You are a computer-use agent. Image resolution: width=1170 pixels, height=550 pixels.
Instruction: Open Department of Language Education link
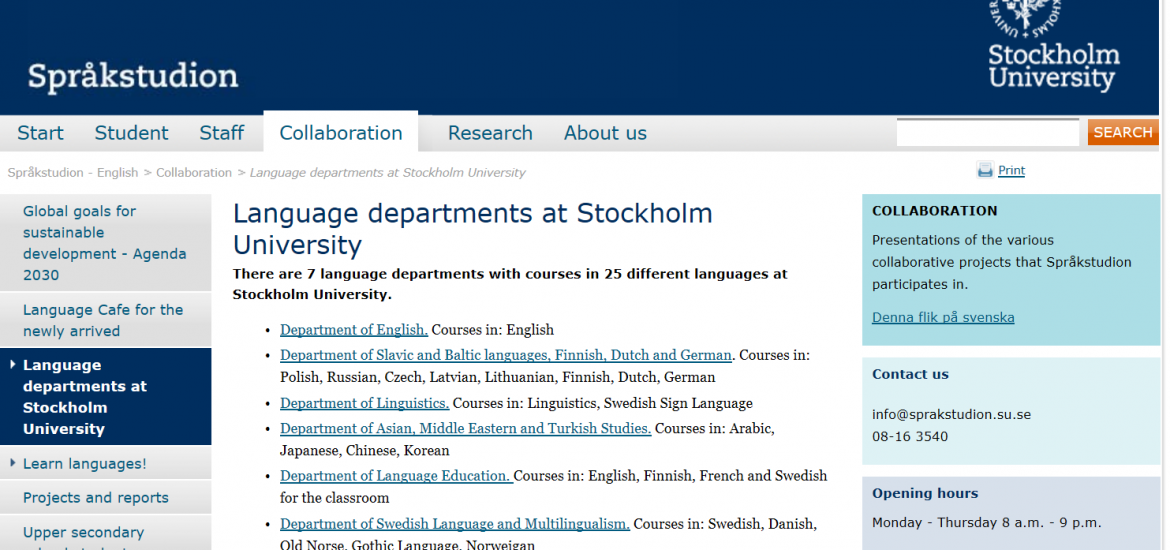396,475
